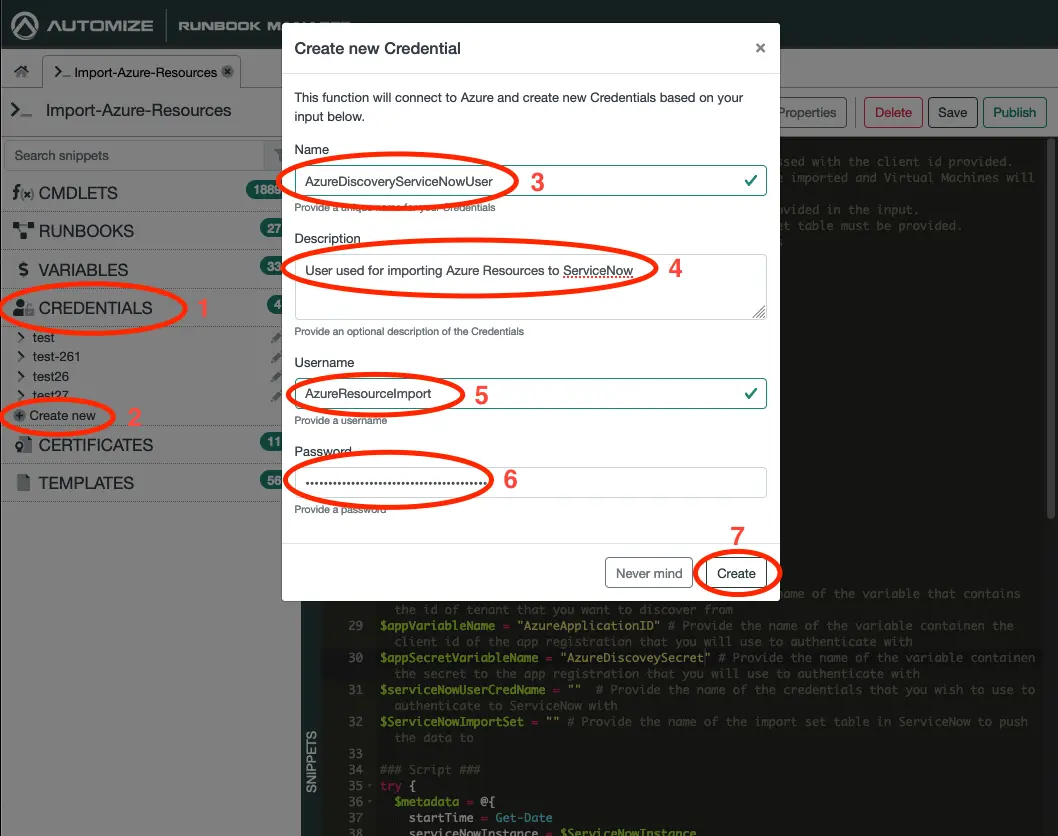Click the RUNBOOKS workflow icon
The height and width of the screenshot is (836, 1058).
pos(22,231)
